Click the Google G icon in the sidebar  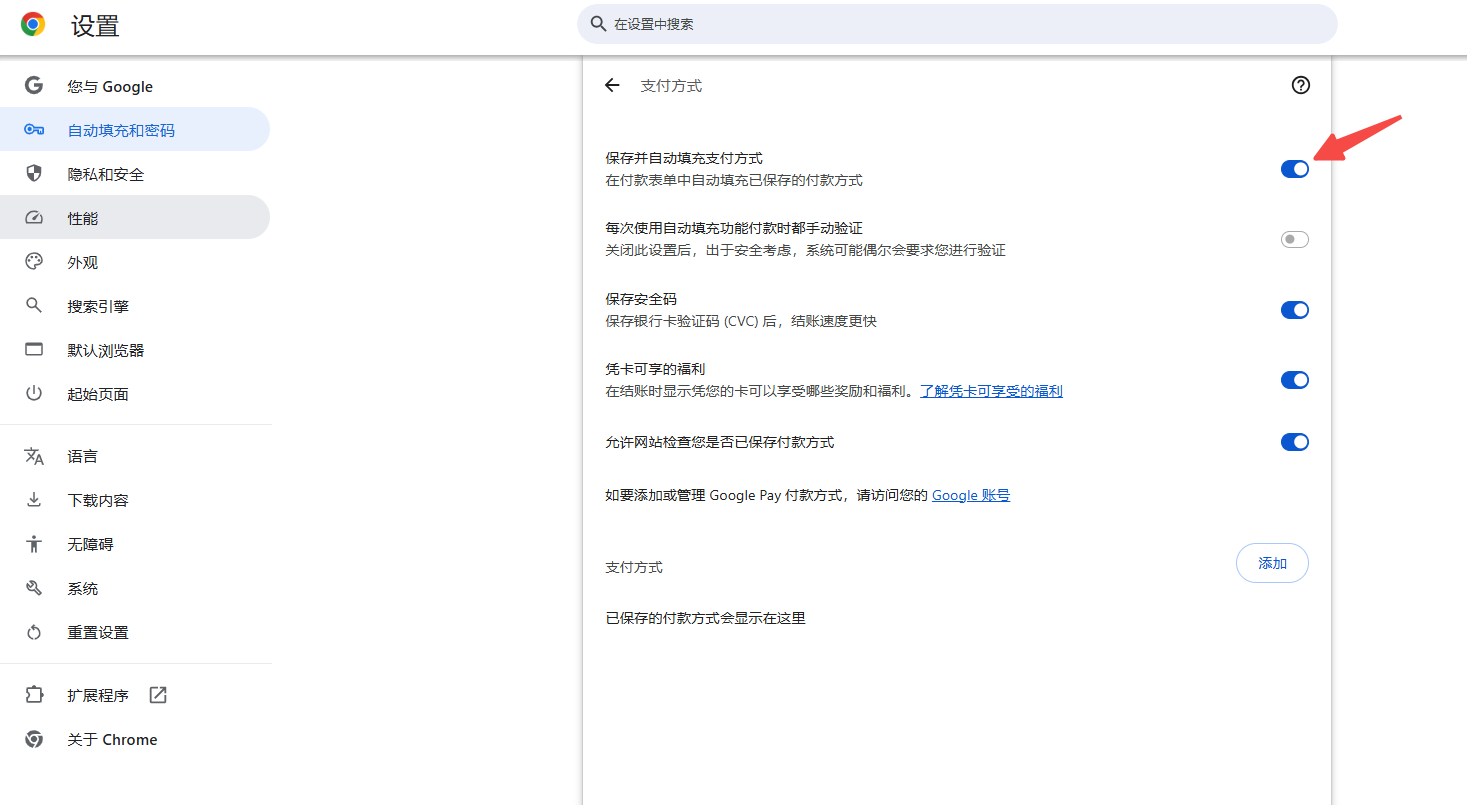[34, 86]
